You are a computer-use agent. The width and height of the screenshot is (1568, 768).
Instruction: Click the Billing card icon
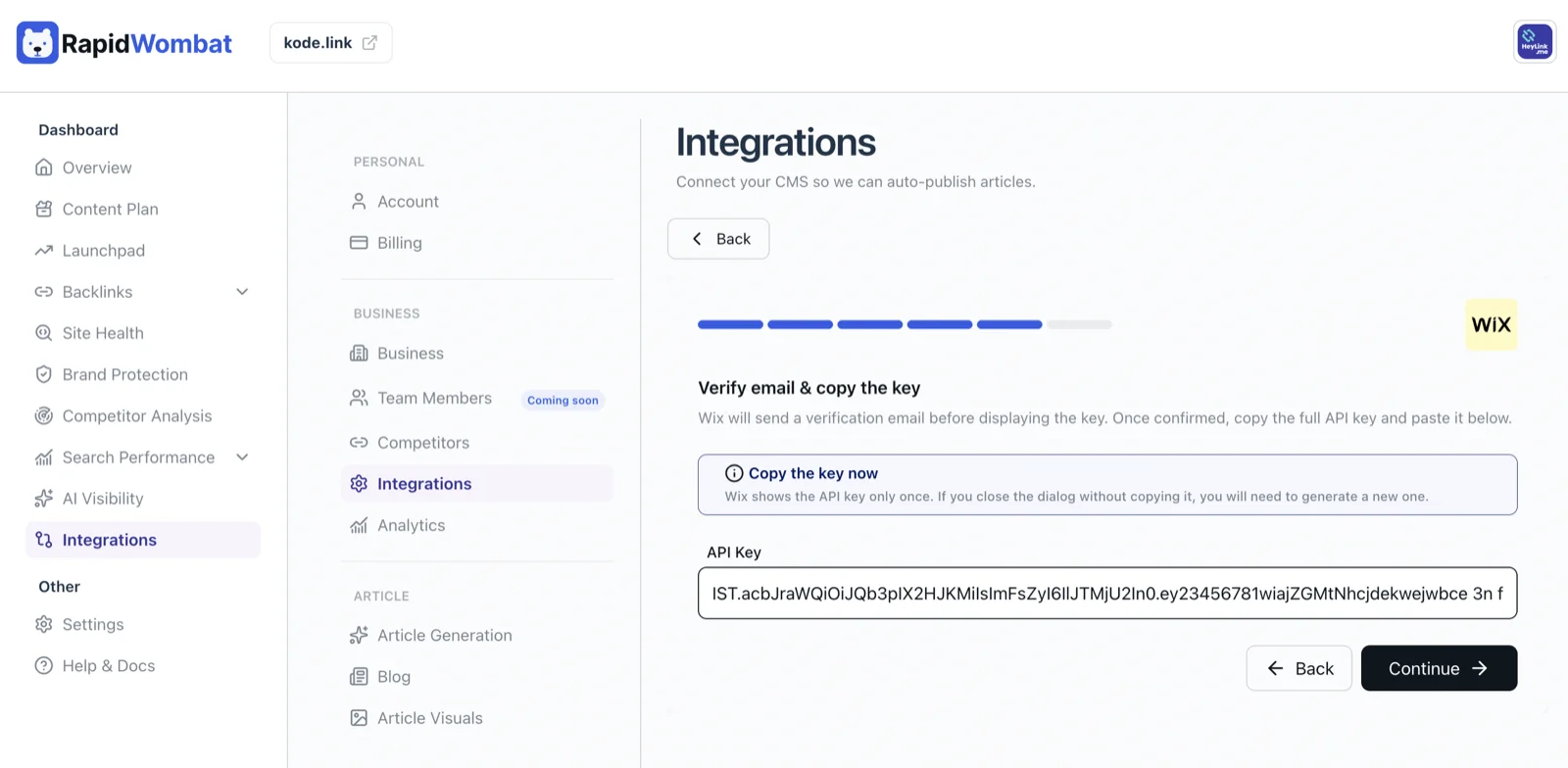click(359, 243)
